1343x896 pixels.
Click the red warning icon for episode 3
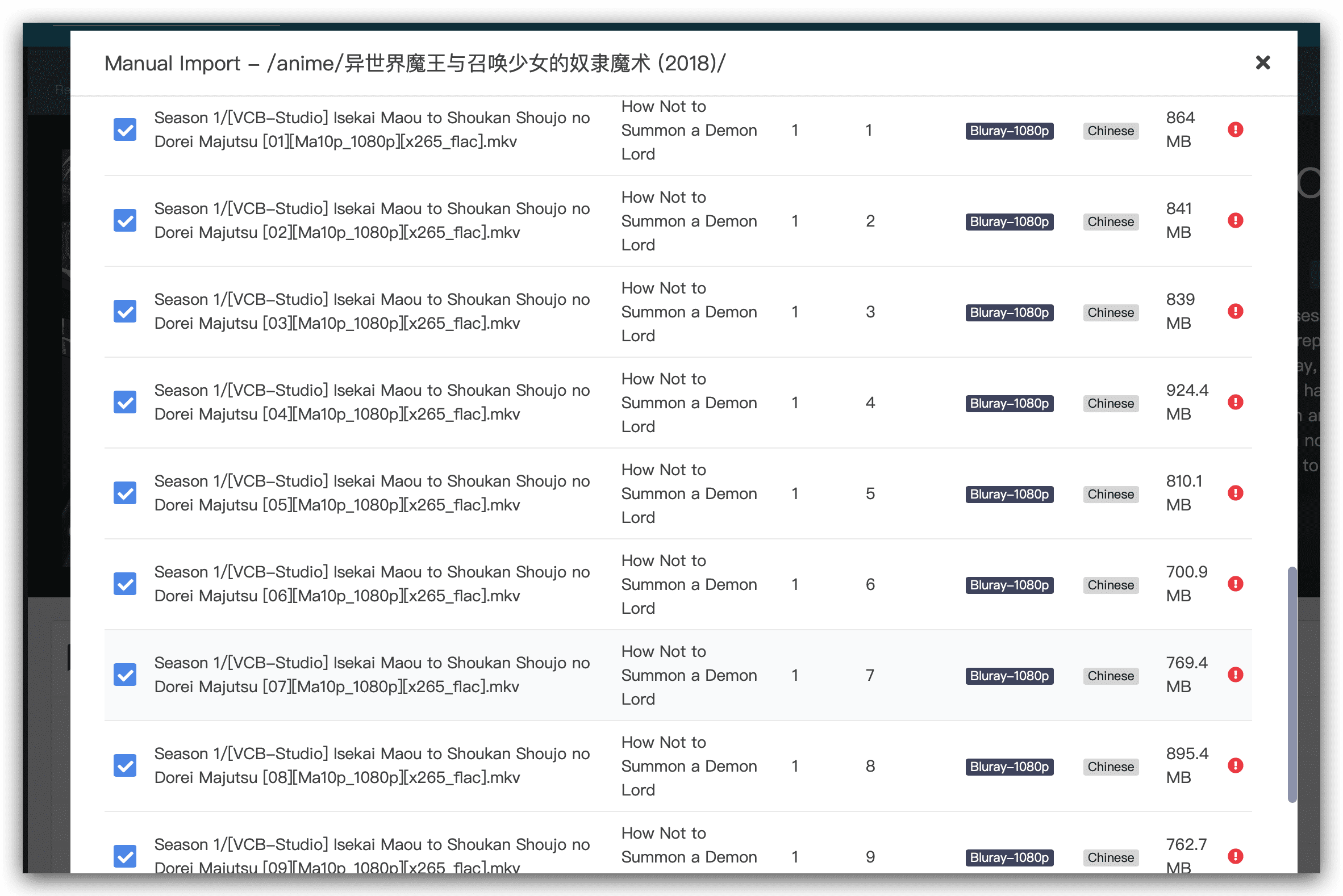[x=1235, y=311]
